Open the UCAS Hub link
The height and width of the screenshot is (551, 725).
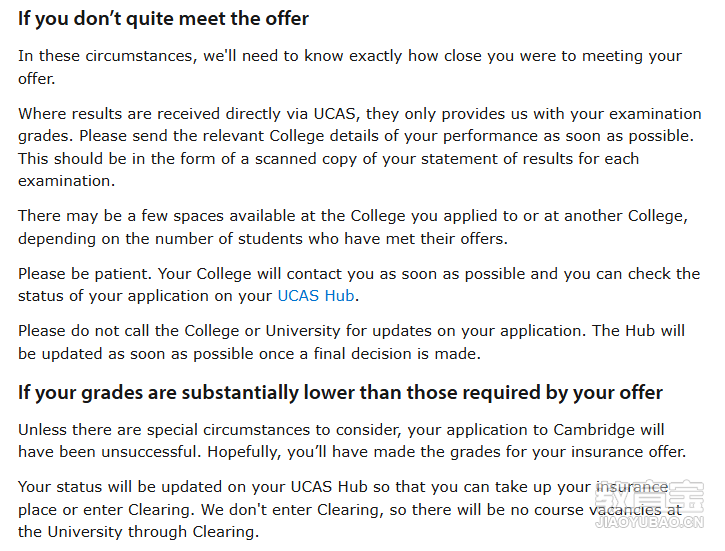[316, 296]
